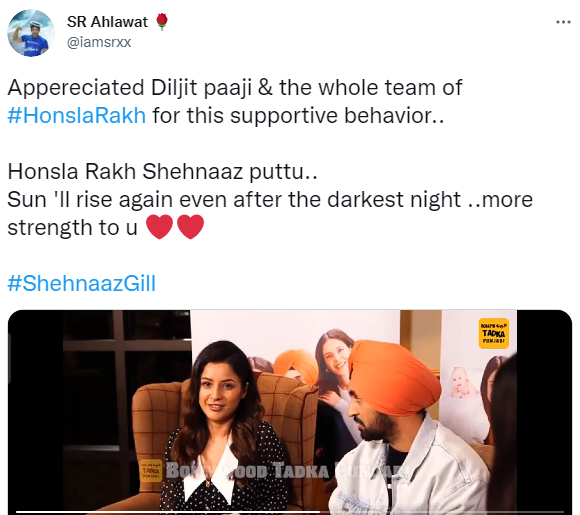Open the #ShehnaazGill hashtag
The width and height of the screenshot is (580, 515).
[x=82, y=283]
